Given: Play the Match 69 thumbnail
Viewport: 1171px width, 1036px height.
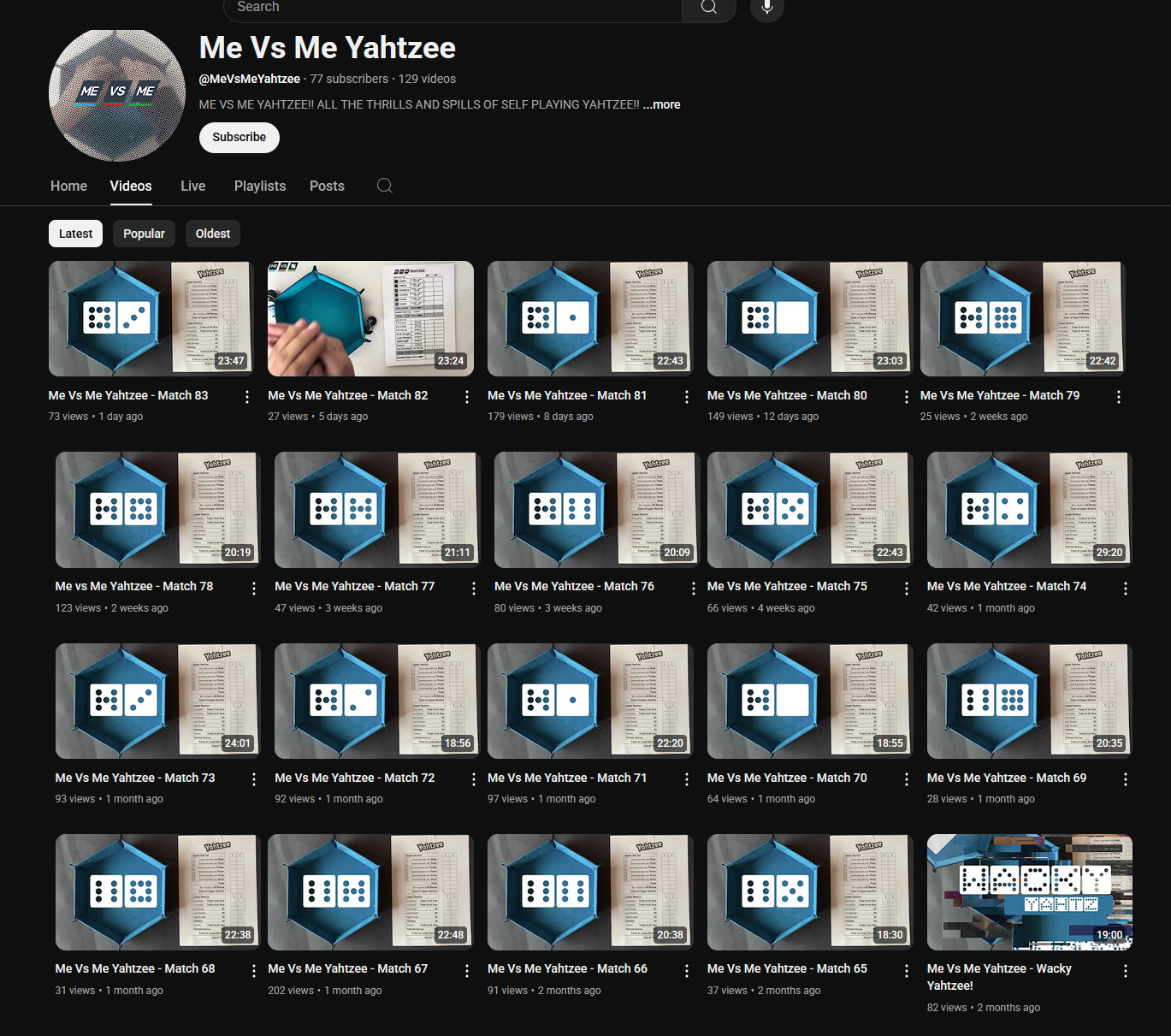Looking at the screenshot, I should pos(1030,702).
